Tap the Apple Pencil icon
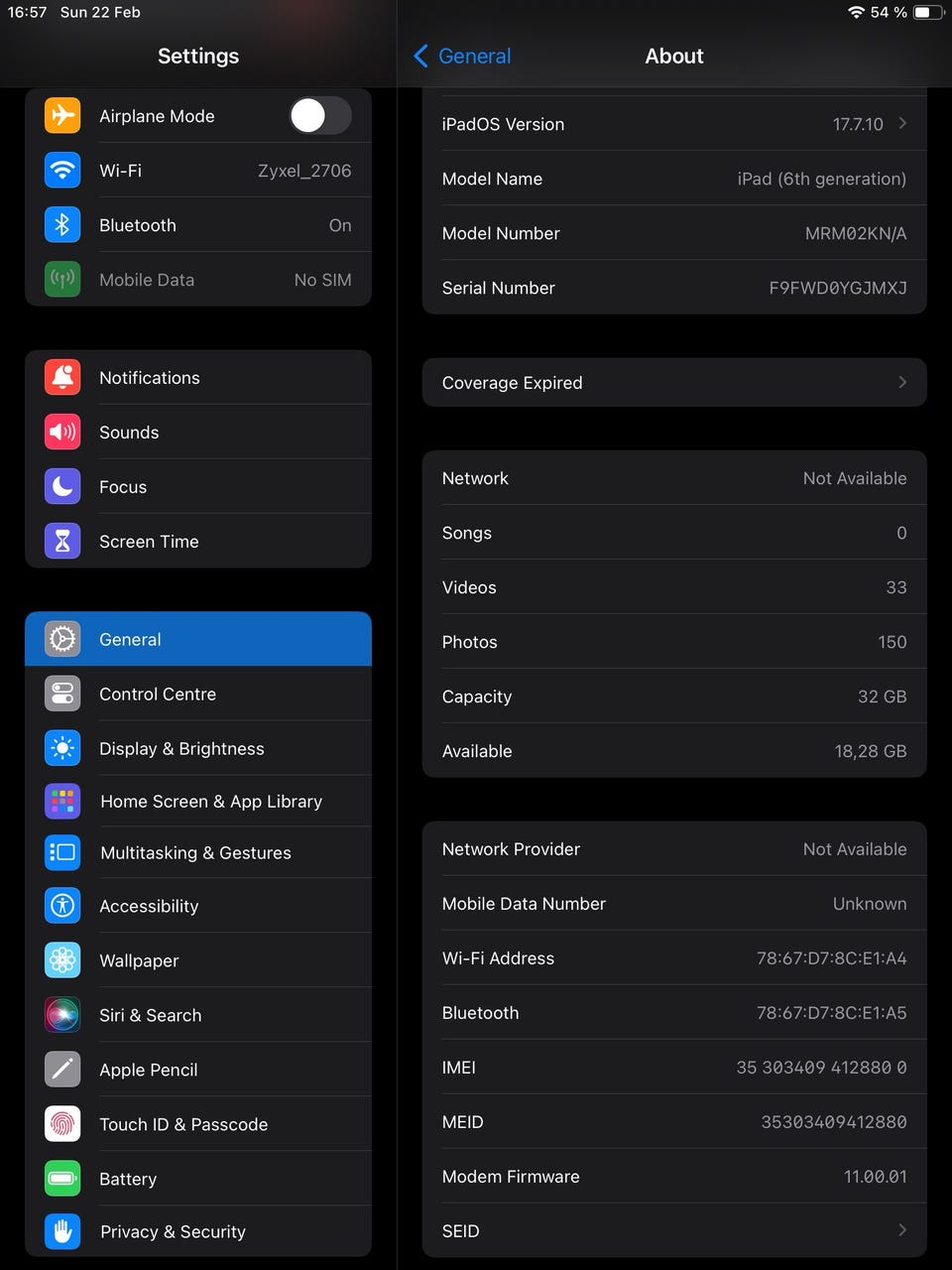 (62, 1069)
